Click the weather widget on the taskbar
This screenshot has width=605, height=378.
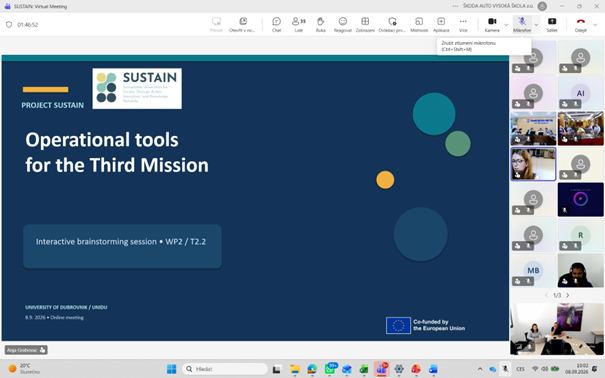tap(25, 369)
